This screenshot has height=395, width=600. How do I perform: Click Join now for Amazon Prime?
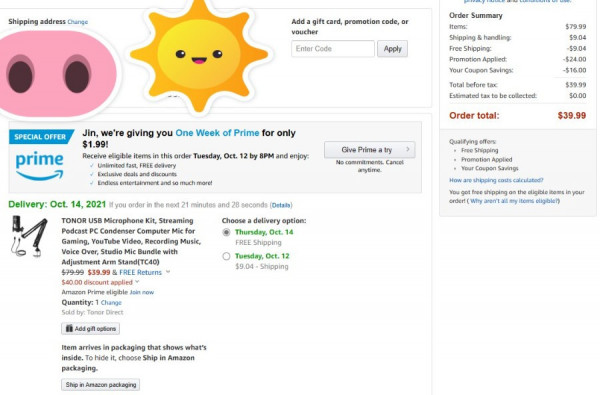(x=142, y=292)
